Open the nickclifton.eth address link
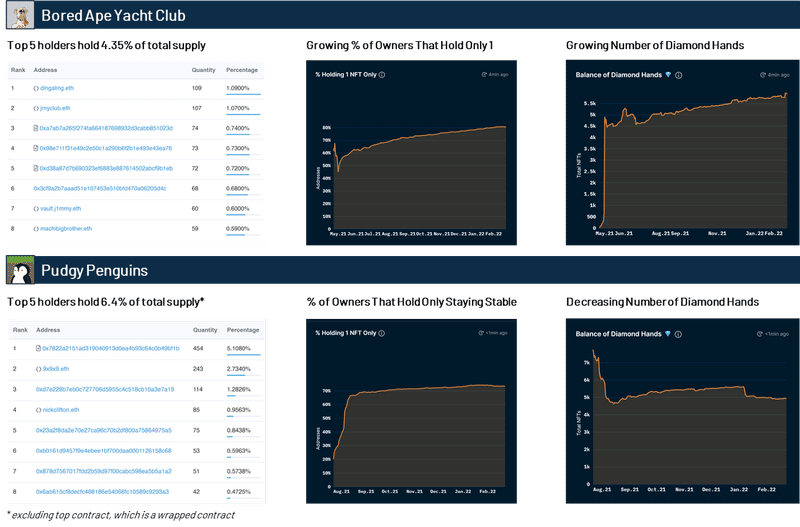 point(61,410)
